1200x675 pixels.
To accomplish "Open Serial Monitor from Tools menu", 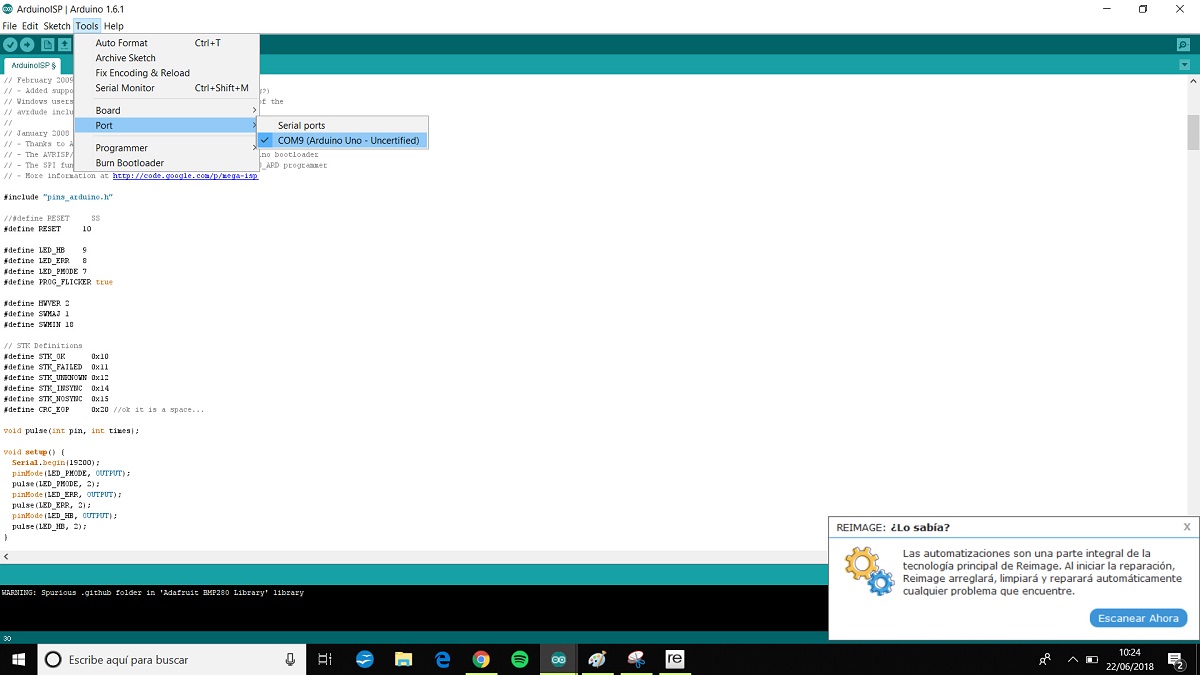I will point(167,88).
